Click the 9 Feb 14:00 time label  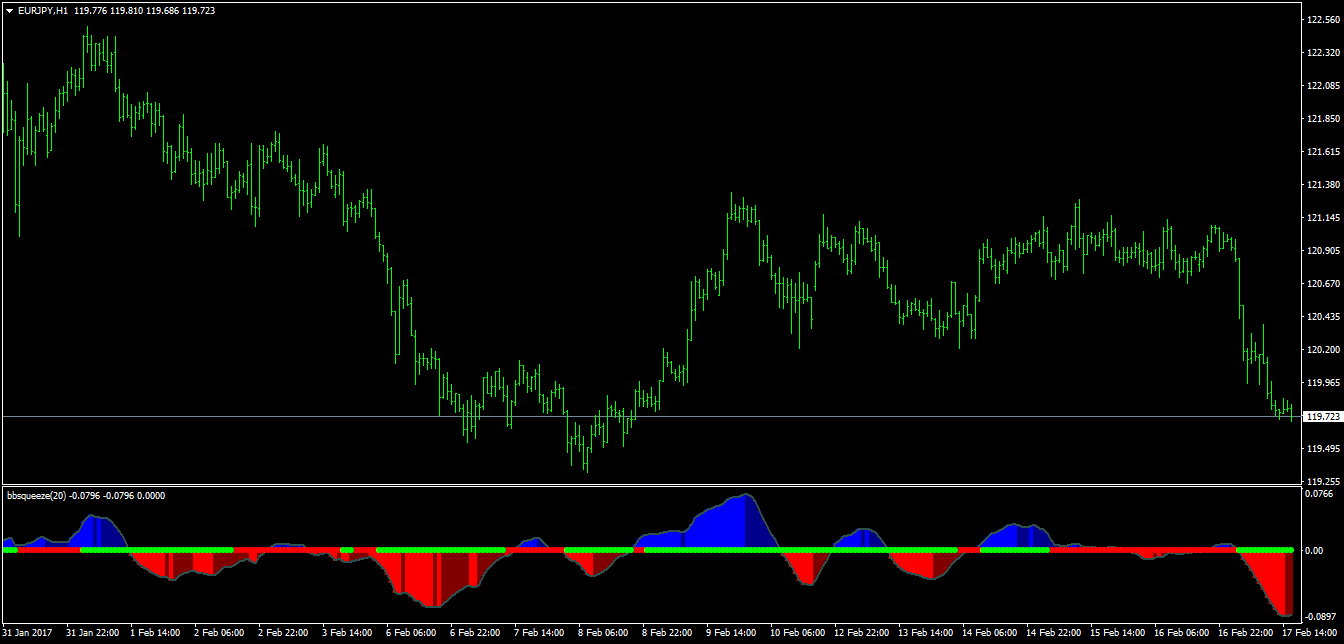tap(732, 634)
